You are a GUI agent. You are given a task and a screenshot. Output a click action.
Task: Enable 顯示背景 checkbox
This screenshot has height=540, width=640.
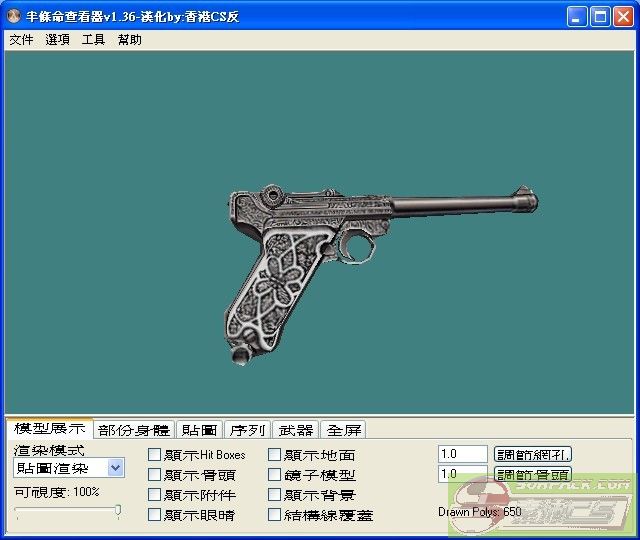point(274,494)
